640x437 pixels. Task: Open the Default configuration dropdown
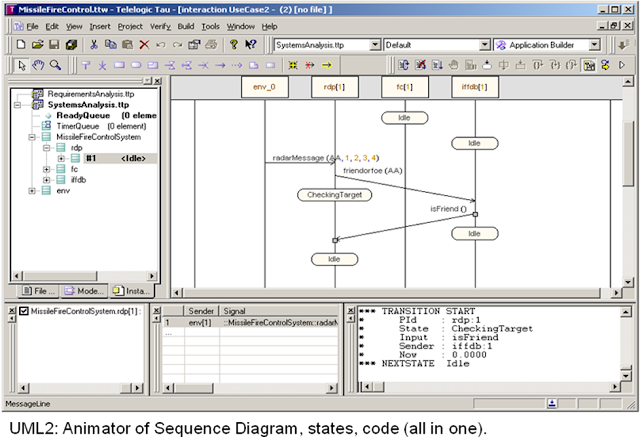click(484, 45)
